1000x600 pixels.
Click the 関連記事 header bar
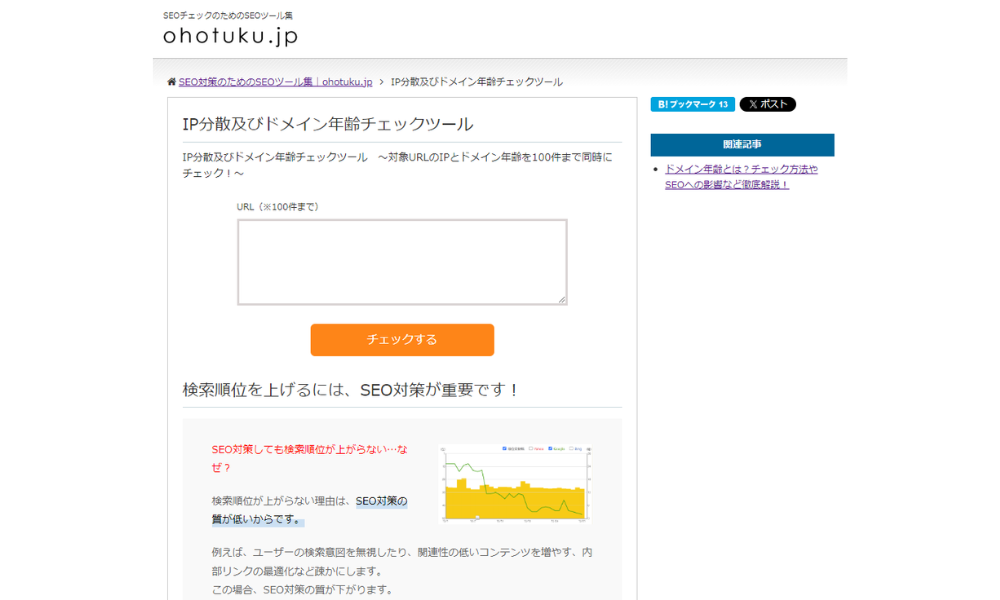742,144
